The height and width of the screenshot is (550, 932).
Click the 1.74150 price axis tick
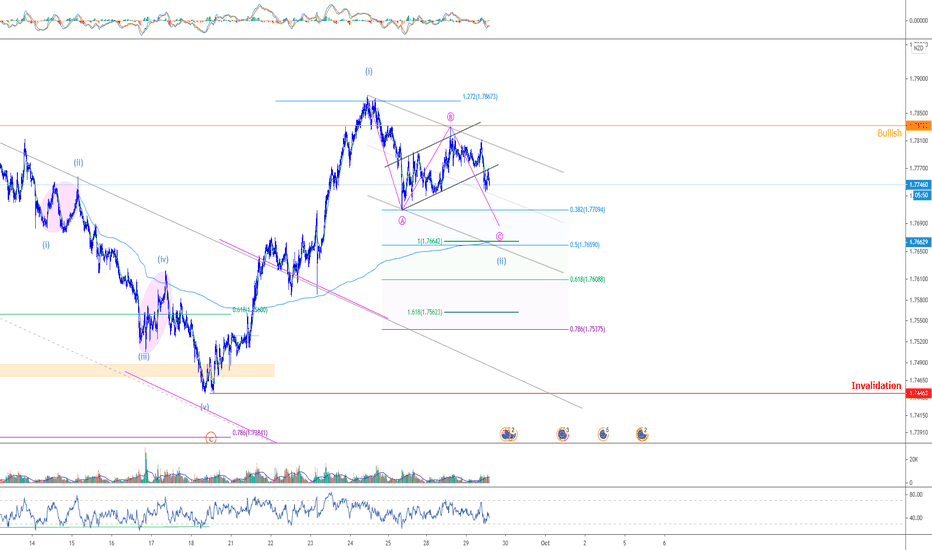tap(918, 415)
